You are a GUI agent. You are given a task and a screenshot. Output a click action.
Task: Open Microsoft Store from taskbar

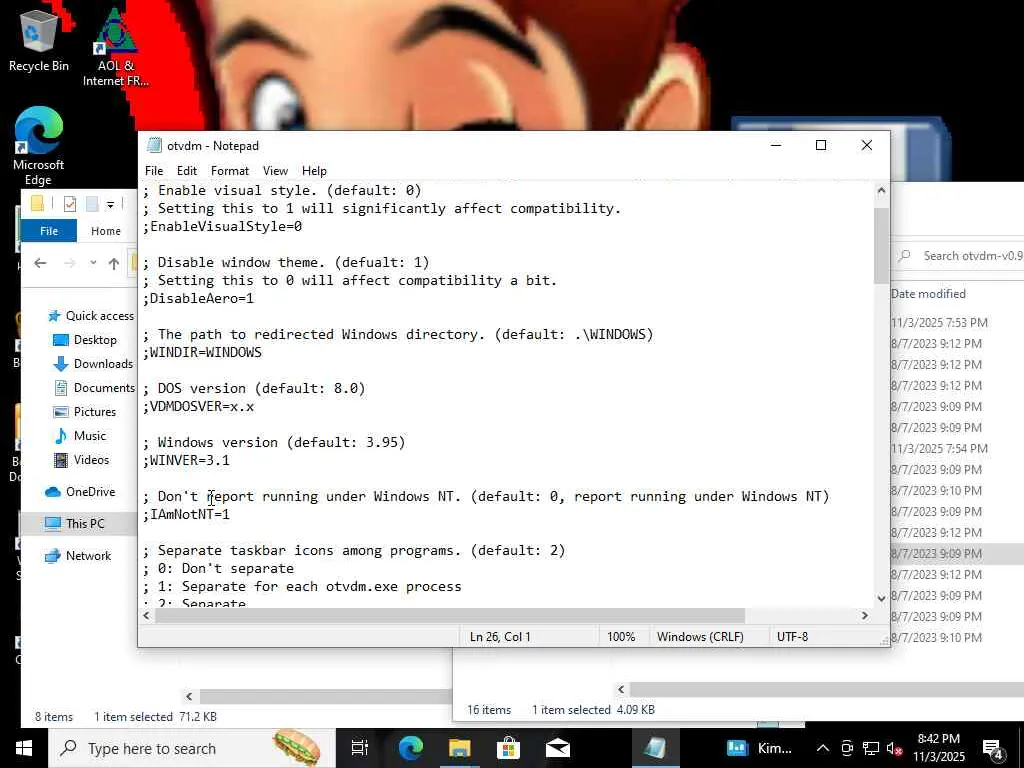click(508, 748)
